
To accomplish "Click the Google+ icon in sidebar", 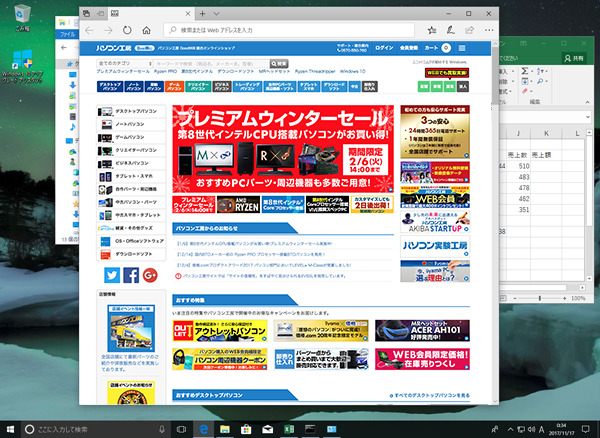I will point(150,275).
